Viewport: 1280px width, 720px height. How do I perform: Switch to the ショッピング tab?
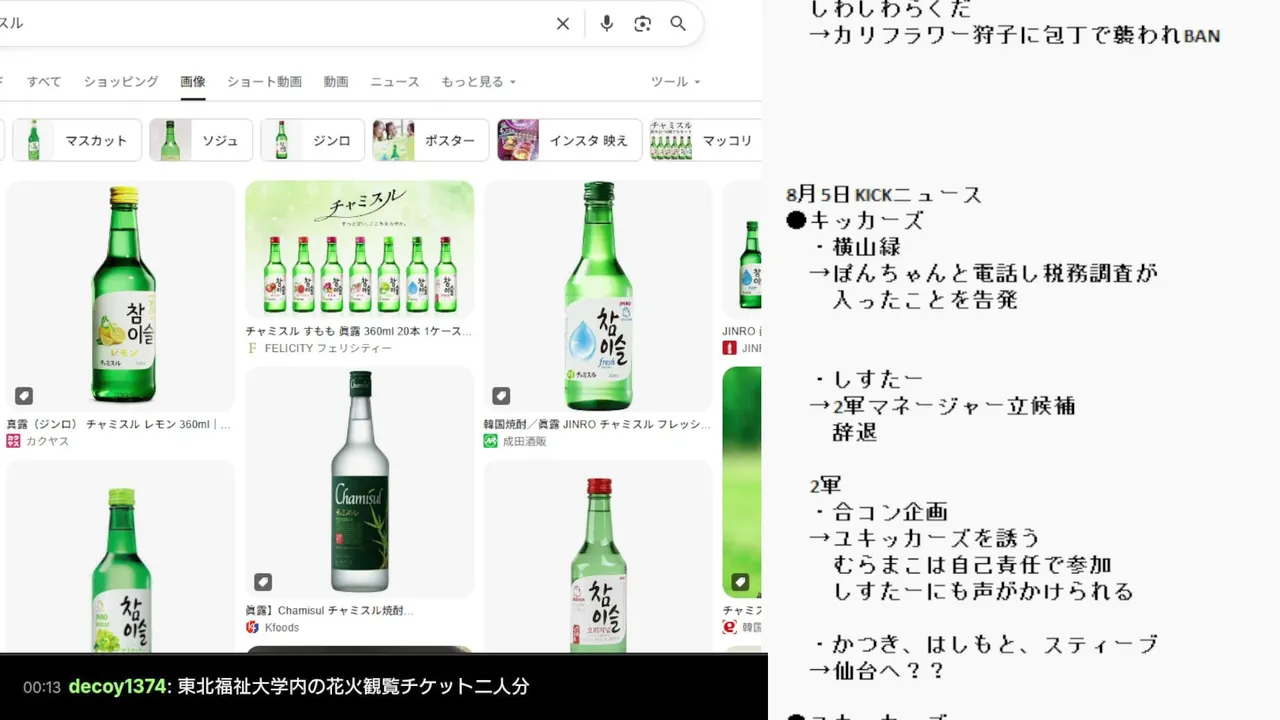tap(121, 82)
